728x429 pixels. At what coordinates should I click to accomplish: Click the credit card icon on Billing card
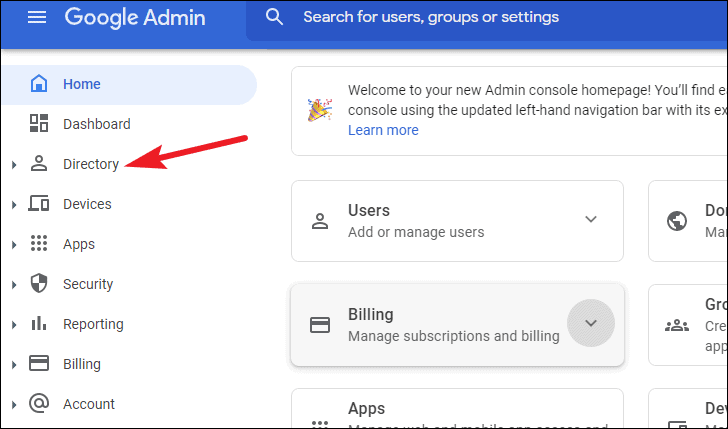[x=320, y=325]
